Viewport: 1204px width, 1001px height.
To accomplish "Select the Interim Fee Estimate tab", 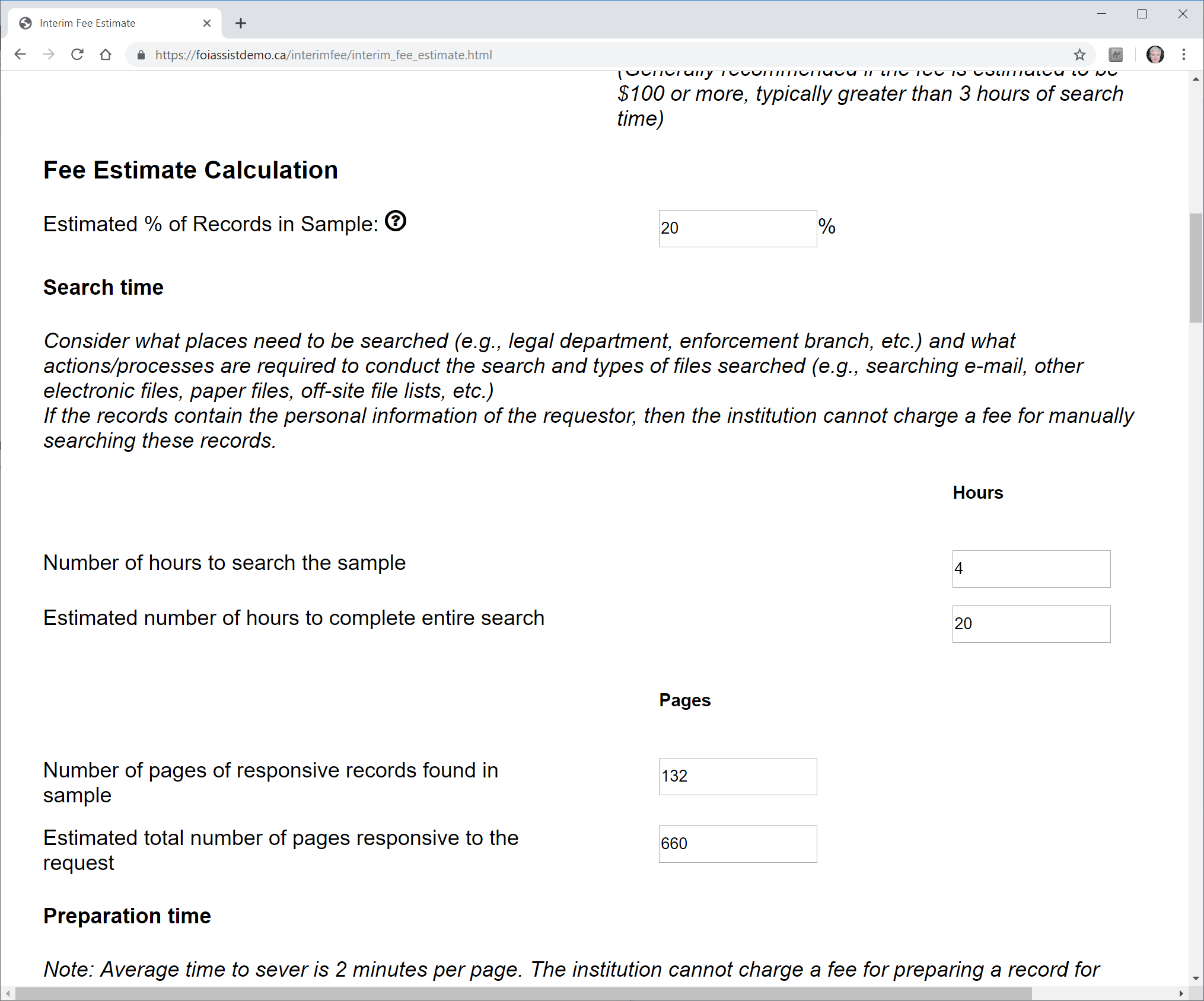I will (x=107, y=23).
